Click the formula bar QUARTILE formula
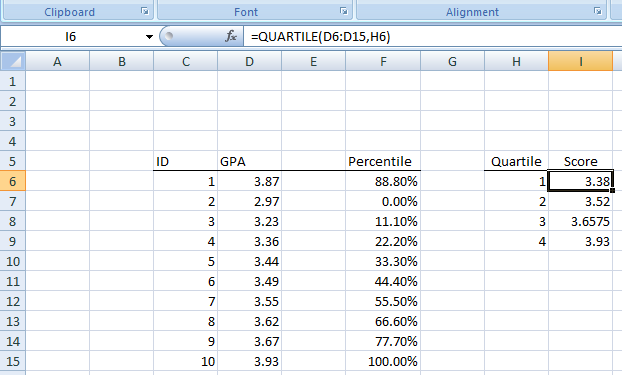The width and height of the screenshot is (622, 375). pos(321,37)
